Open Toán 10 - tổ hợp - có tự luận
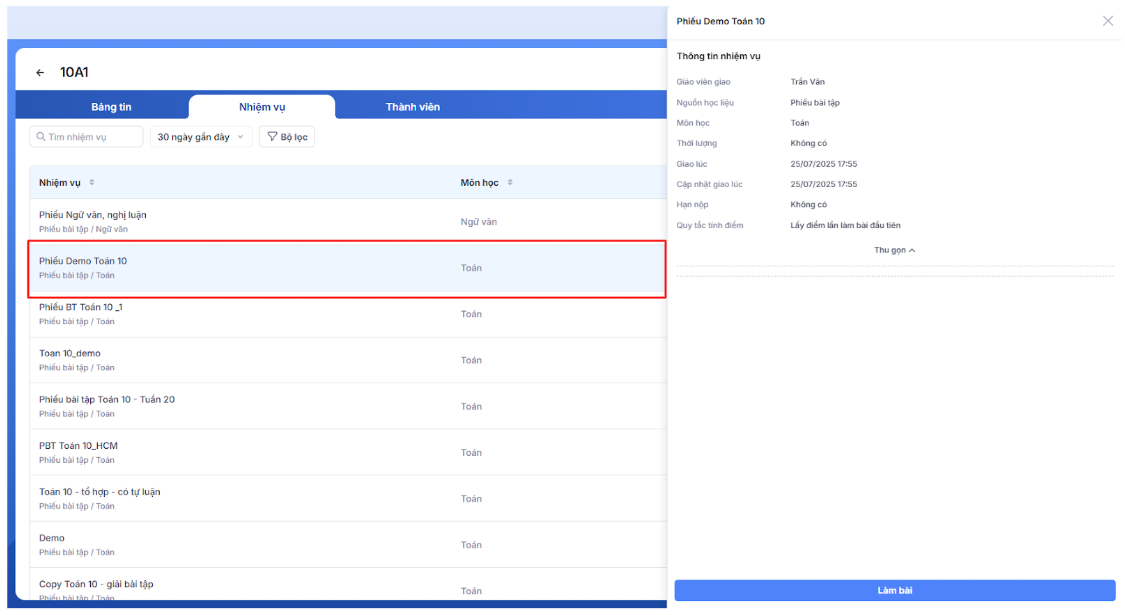Image resolution: width=1125 pixels, height=615 pixels. pos(99,492)
